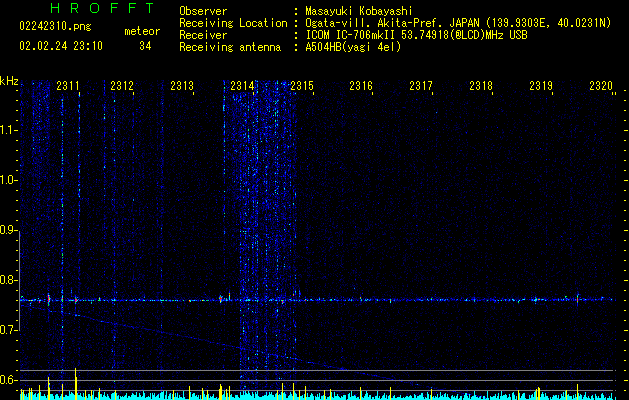Click the 2312 time marker
Screen dimensions: 629x400
[122, 86]
